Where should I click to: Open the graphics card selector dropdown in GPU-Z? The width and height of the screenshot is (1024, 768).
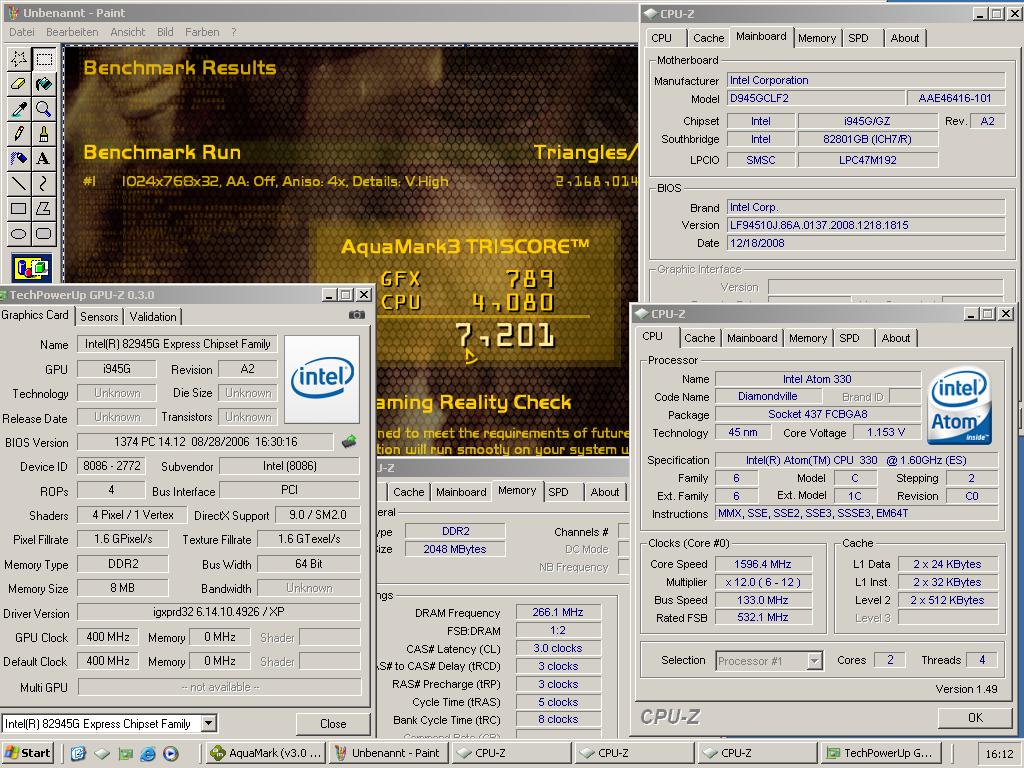point(209,724)
